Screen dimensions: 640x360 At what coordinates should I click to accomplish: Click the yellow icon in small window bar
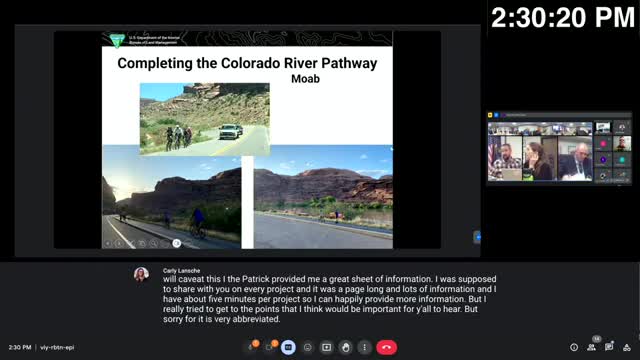tap(490, 115)
